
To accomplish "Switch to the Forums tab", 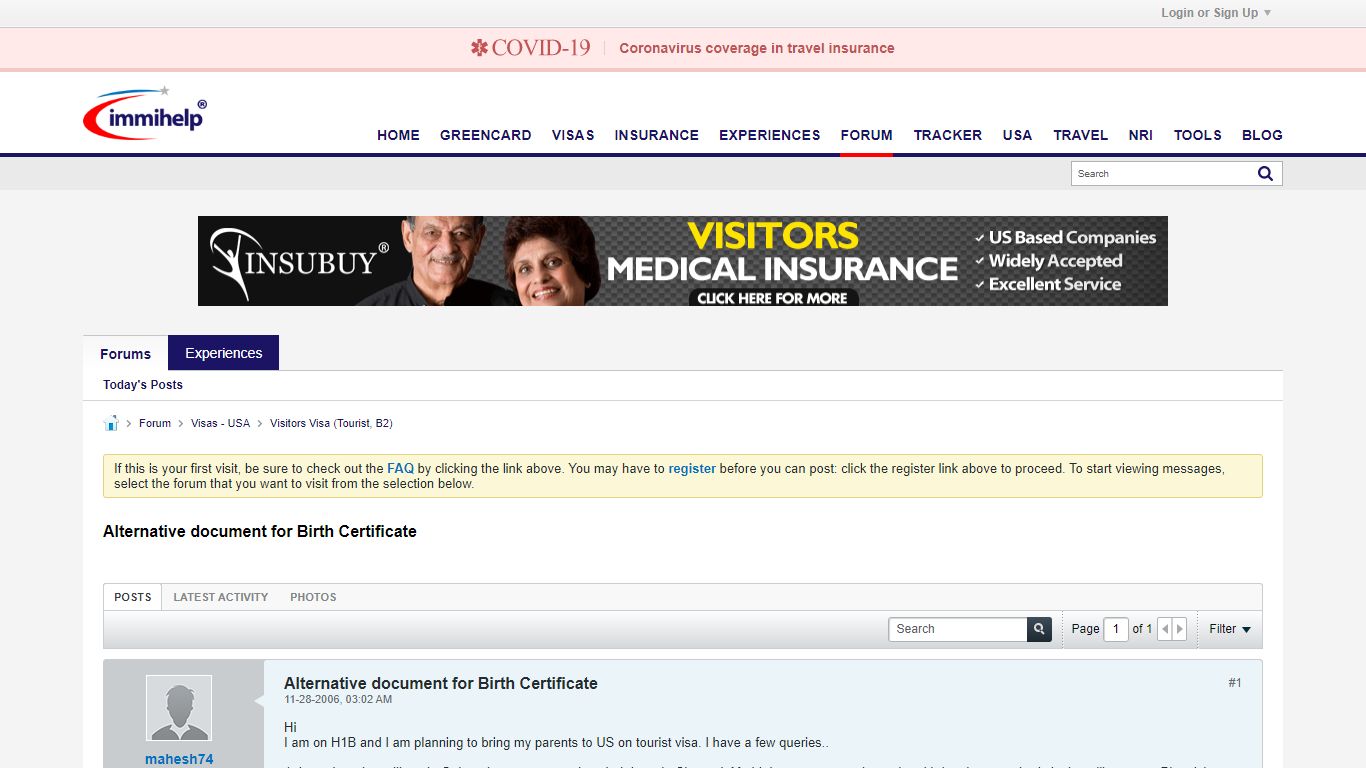I will (x=126, y=353).
